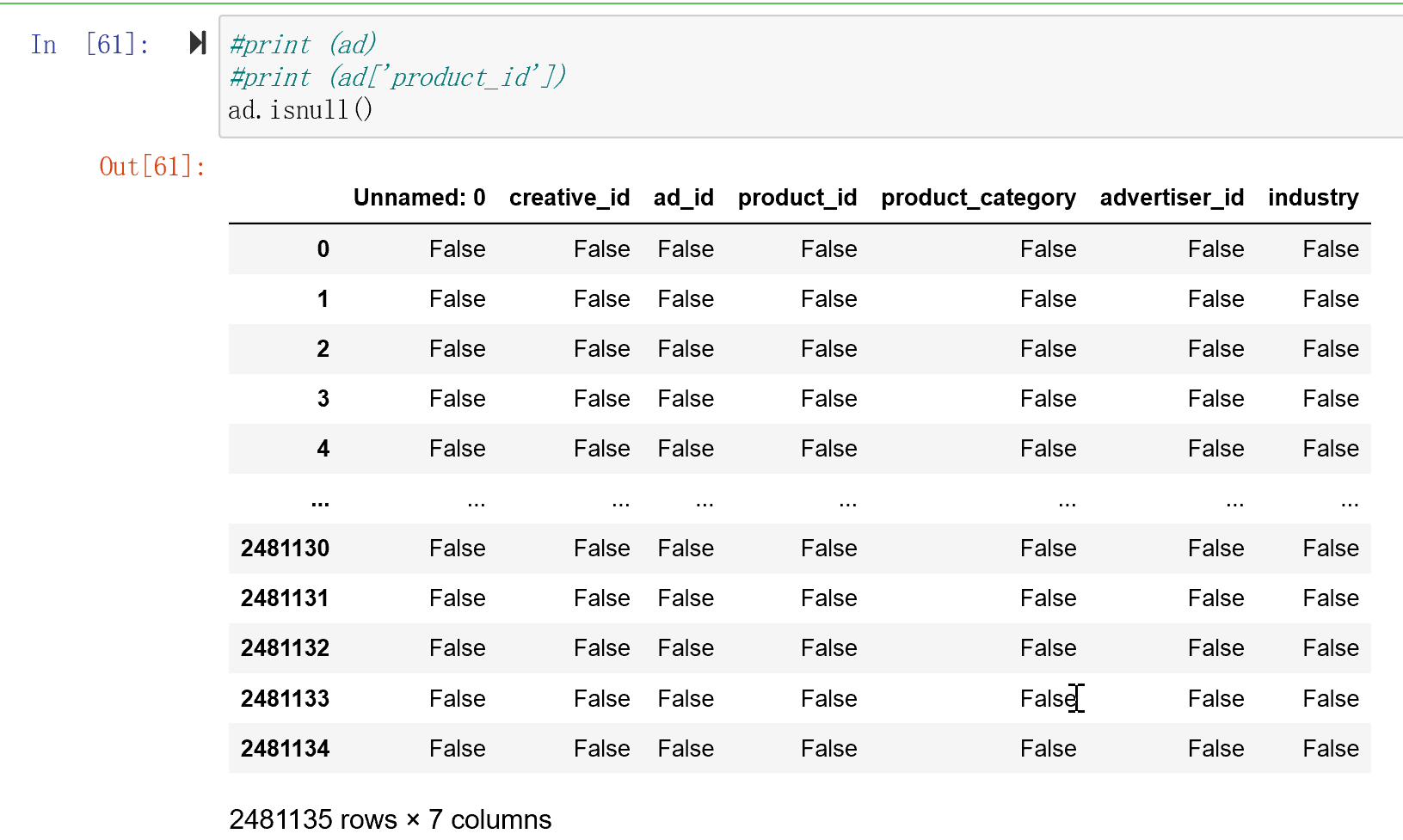Click row index 2481134
Screen dimensions: 1403x840
coord(286,749)
